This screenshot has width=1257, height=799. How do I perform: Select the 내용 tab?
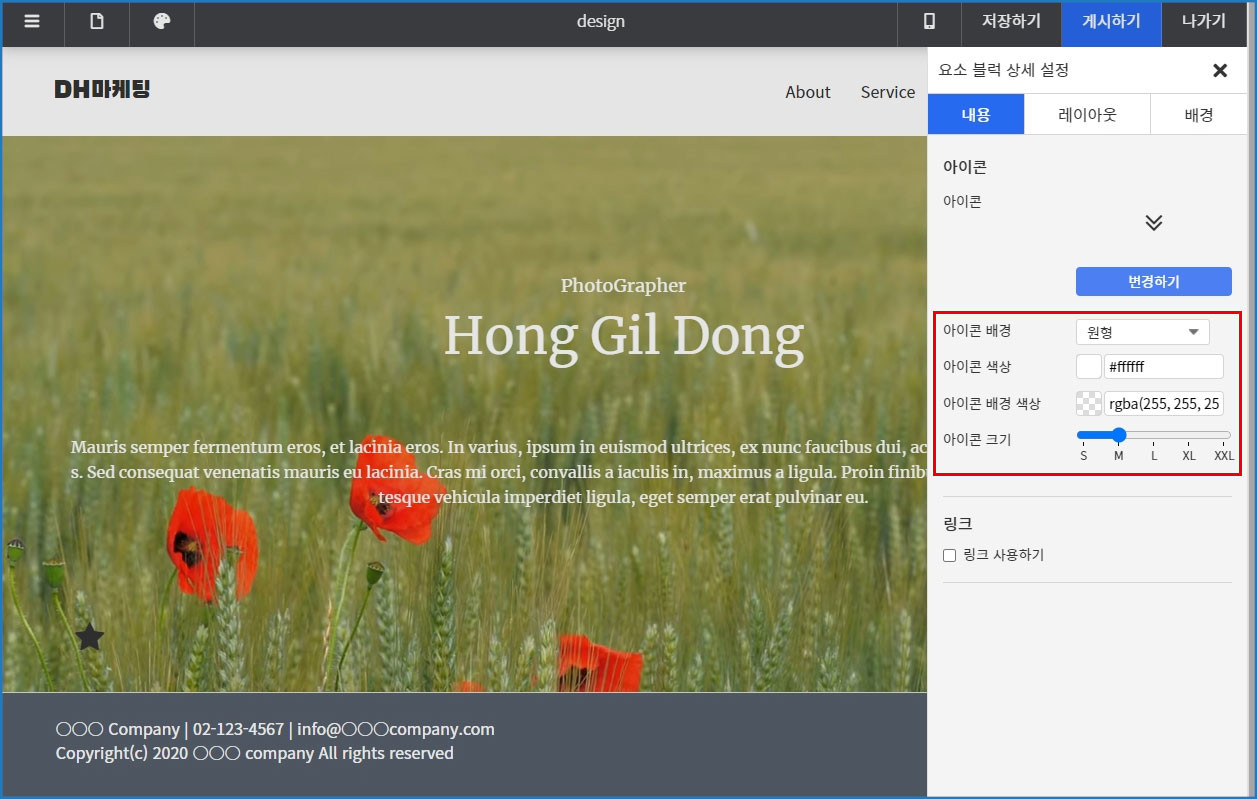click(x=976, y=115)
